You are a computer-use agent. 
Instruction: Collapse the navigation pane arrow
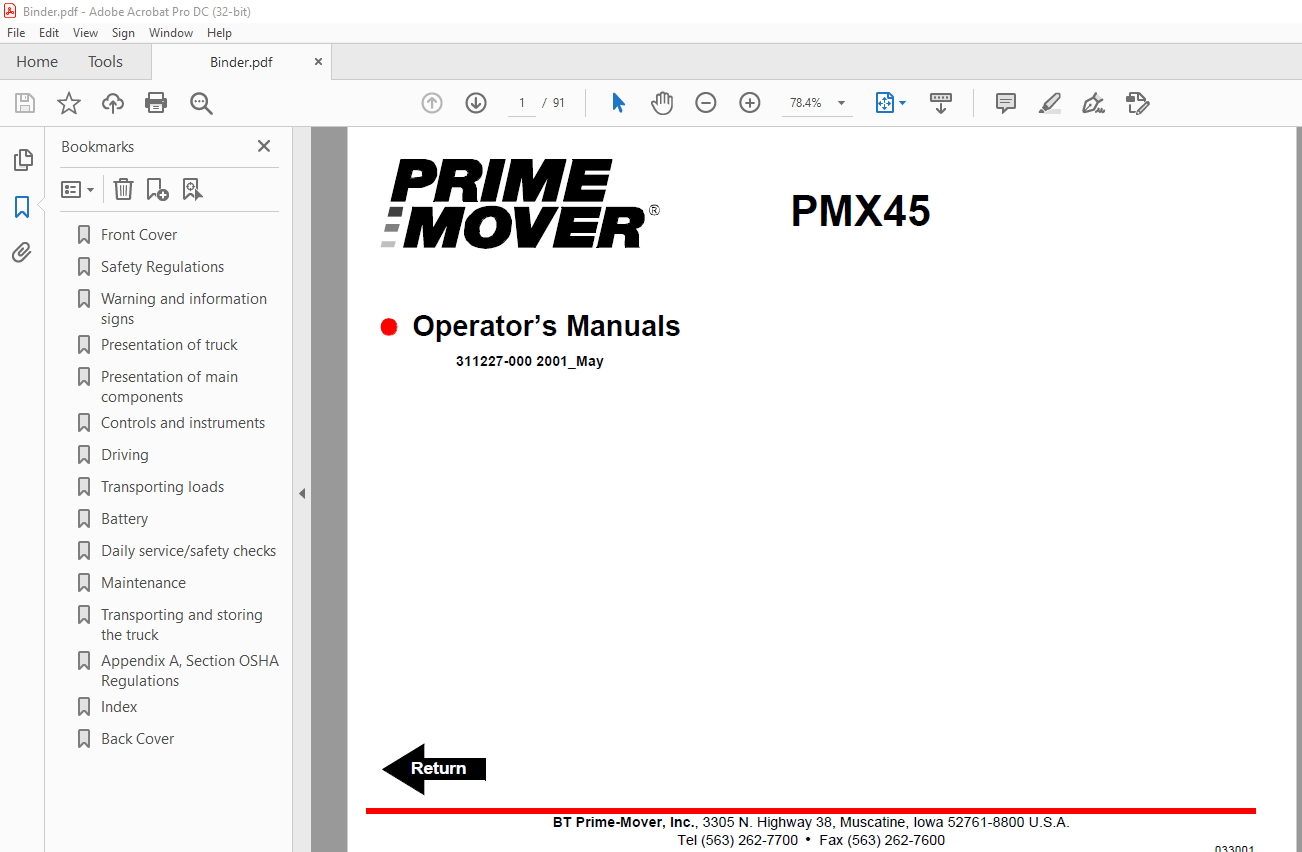point(302,493)
